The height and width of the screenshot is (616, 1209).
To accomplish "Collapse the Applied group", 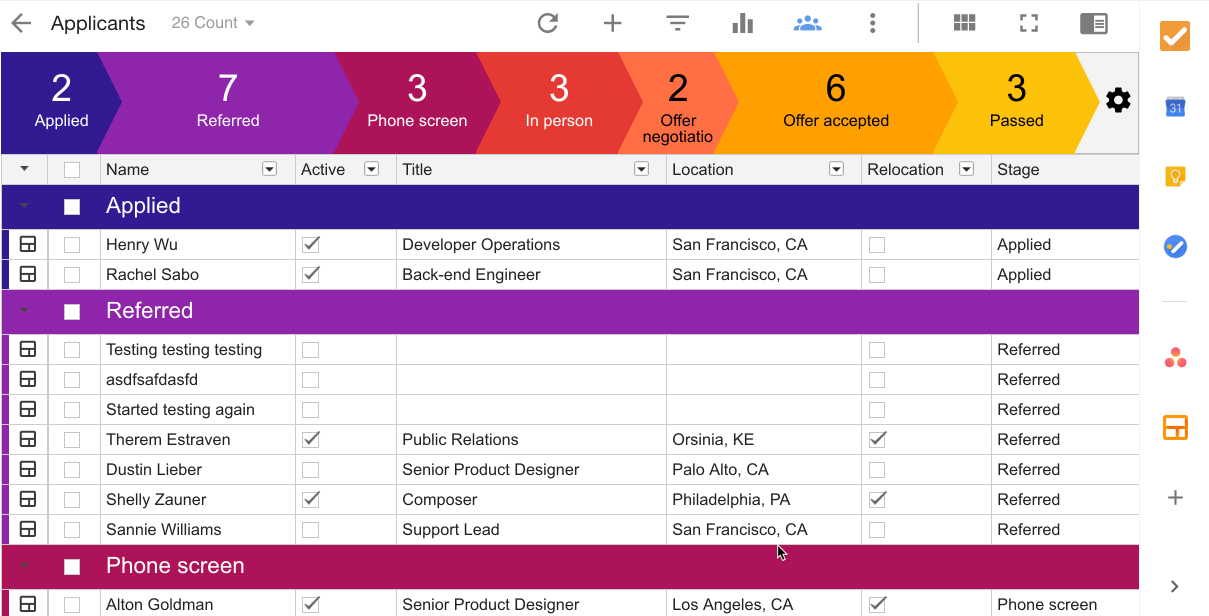I will tap(24, 207).
